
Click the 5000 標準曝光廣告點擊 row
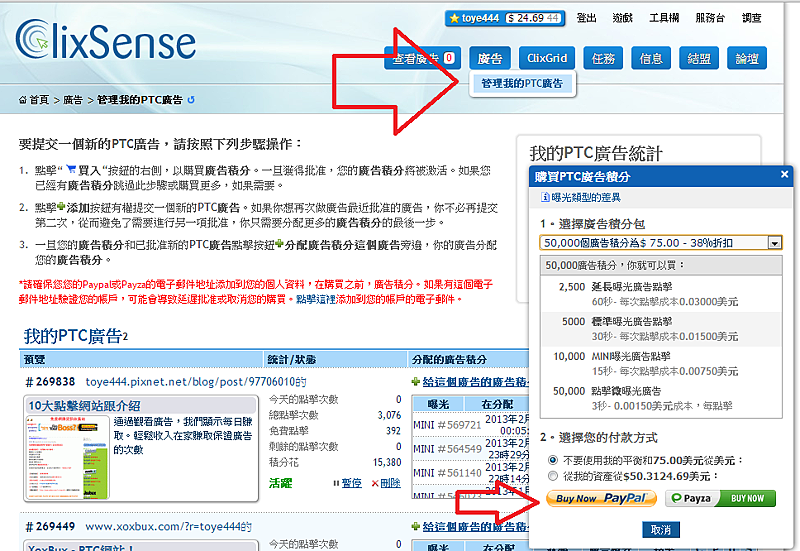click(661, 329)
